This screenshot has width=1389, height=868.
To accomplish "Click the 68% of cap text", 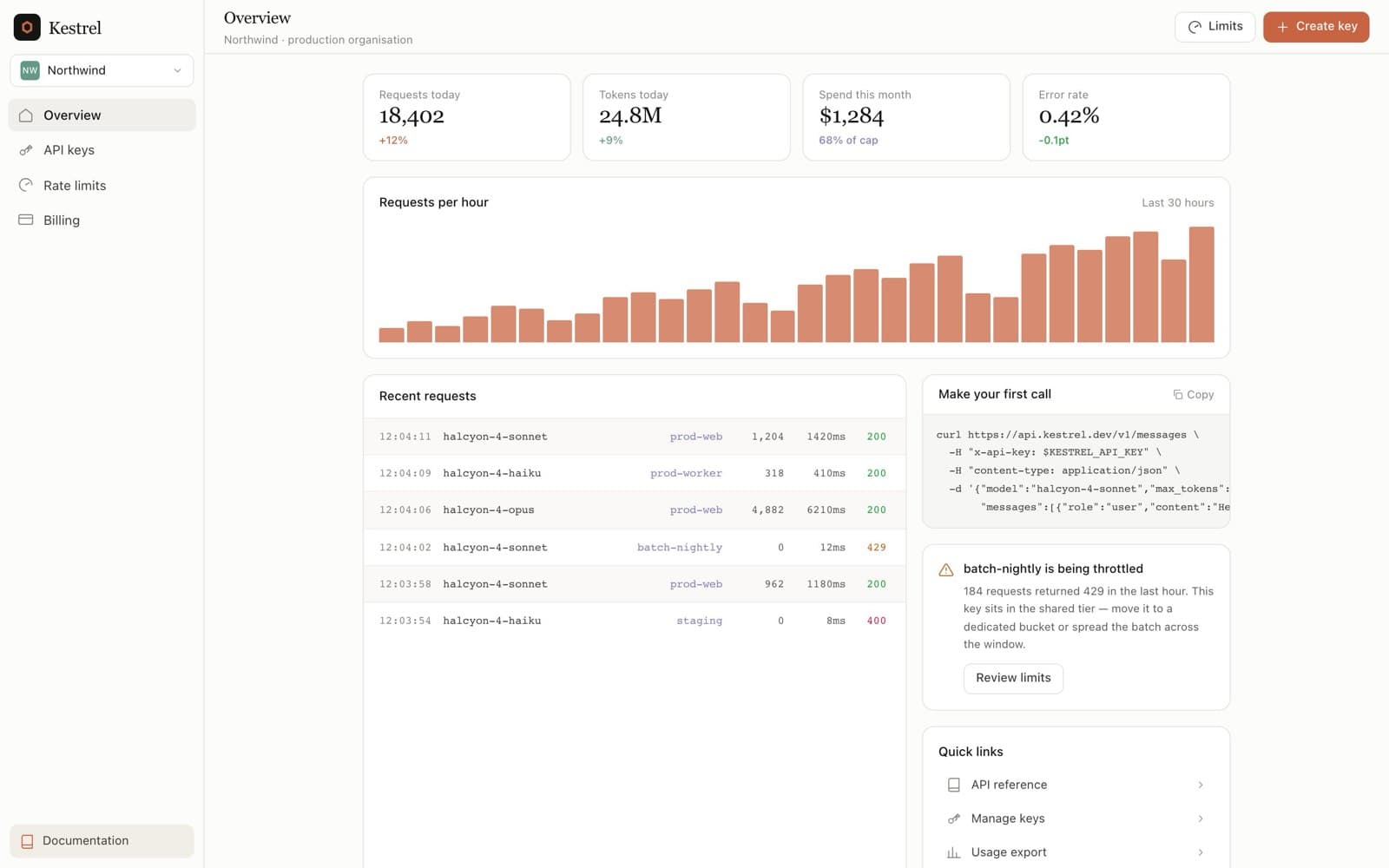I will (x=848, y=141).
